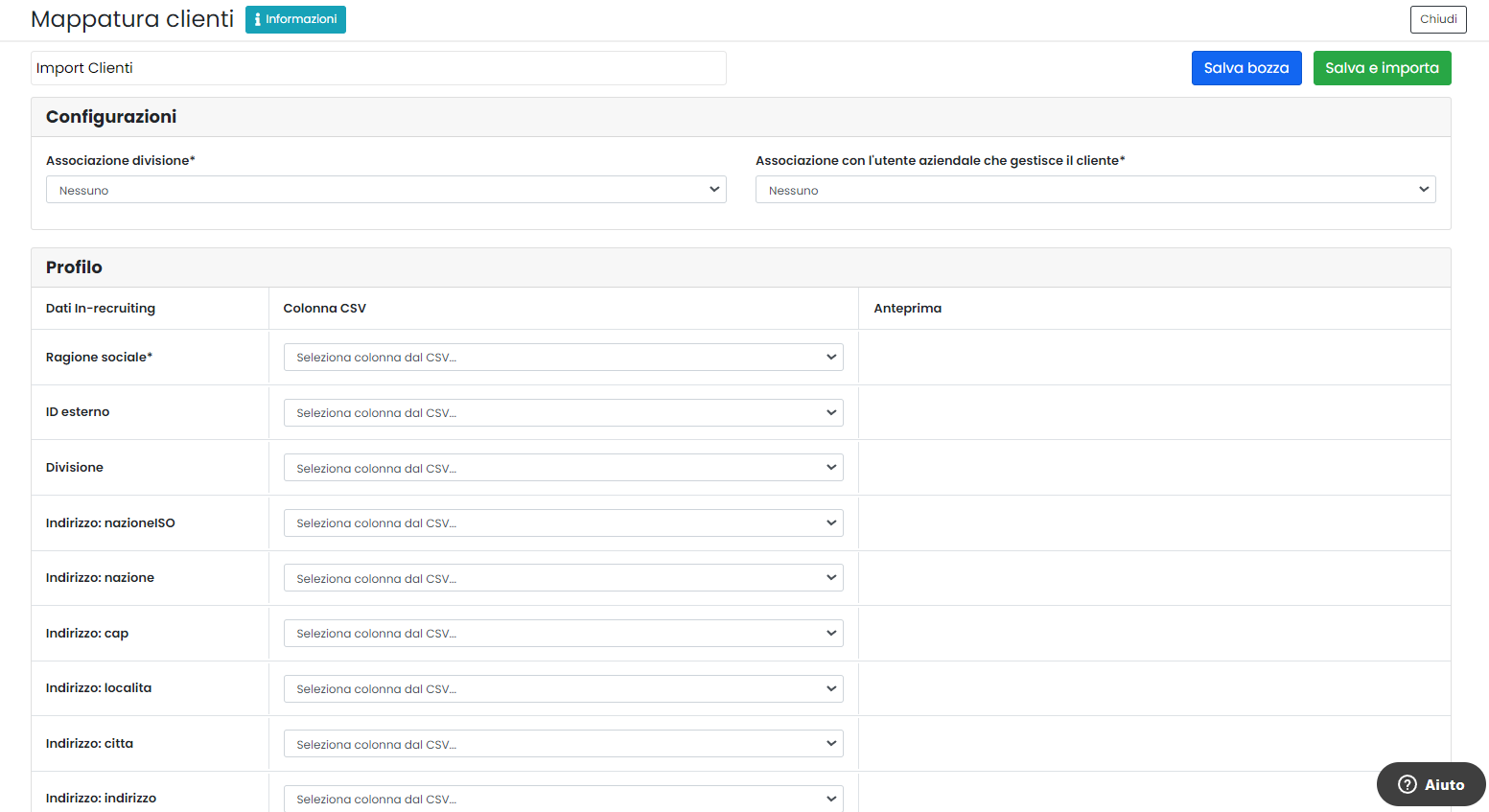Close the mapping page with Chiudi
This screenshot has width=1489, height=812.
pyautogui.click(x=1438, y=19)
